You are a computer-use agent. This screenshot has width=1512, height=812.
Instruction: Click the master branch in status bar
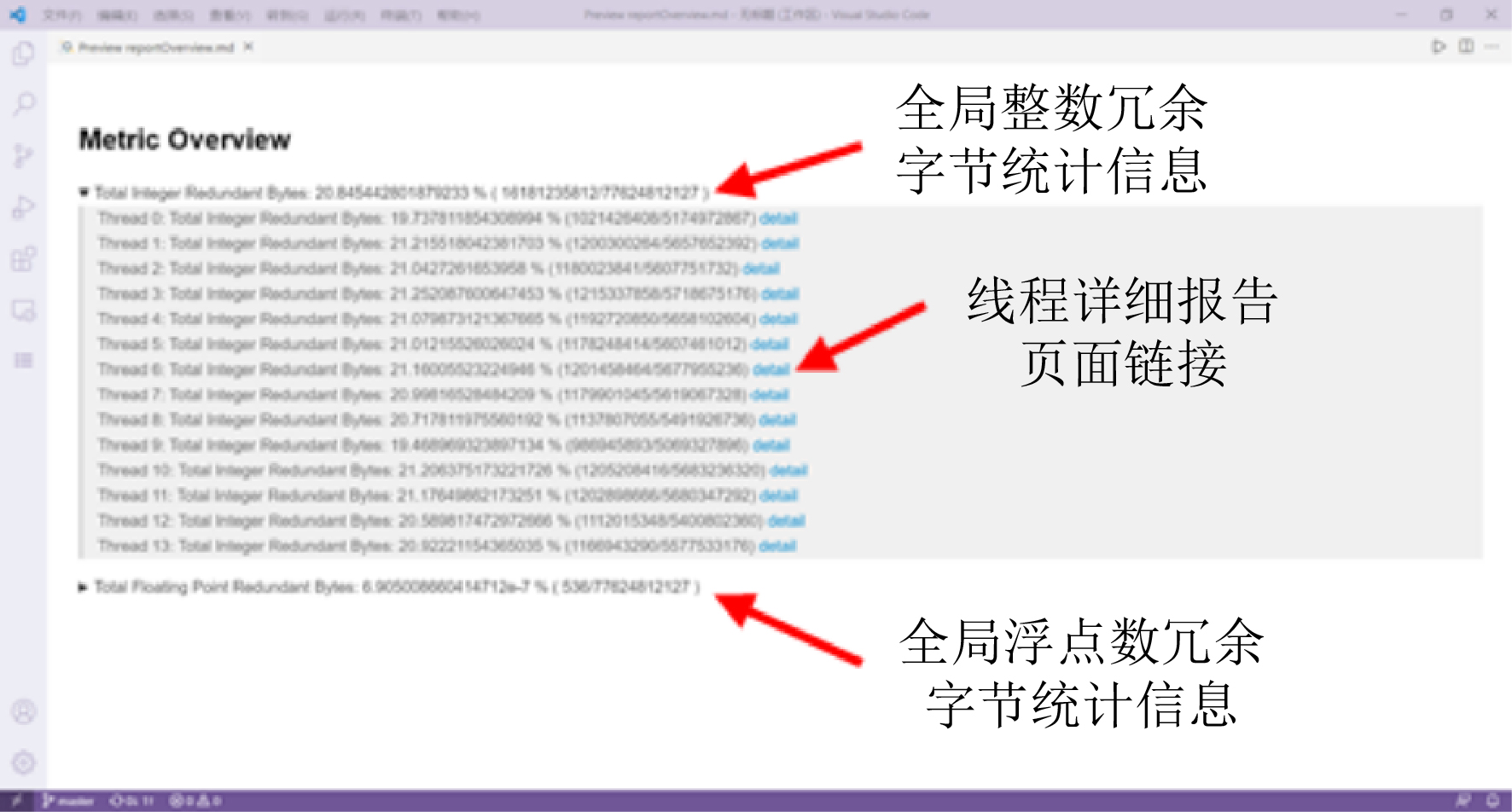click(x=69, y=801)
